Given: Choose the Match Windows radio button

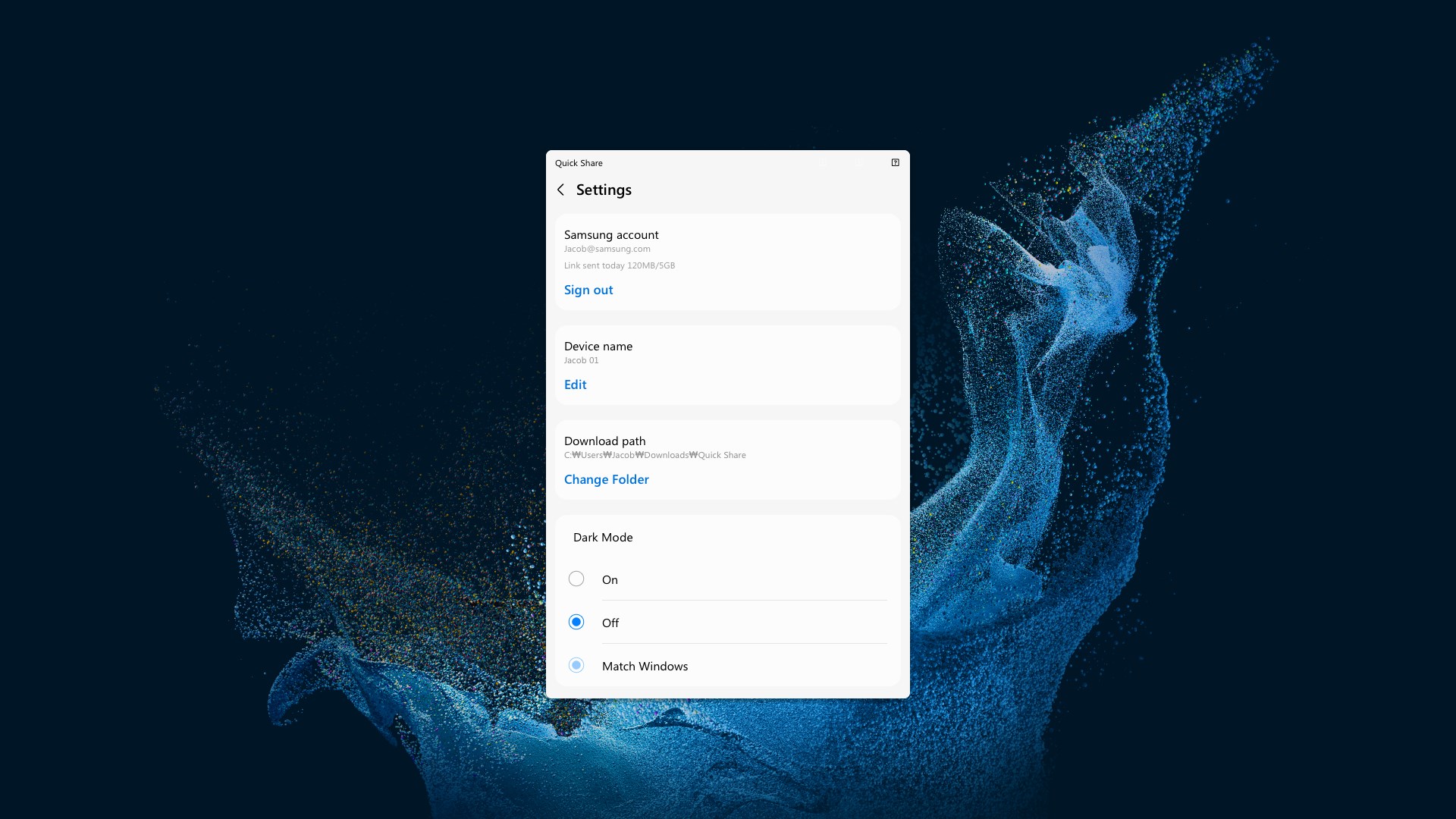Looking at the screenshot, I should tap(576, 666).
